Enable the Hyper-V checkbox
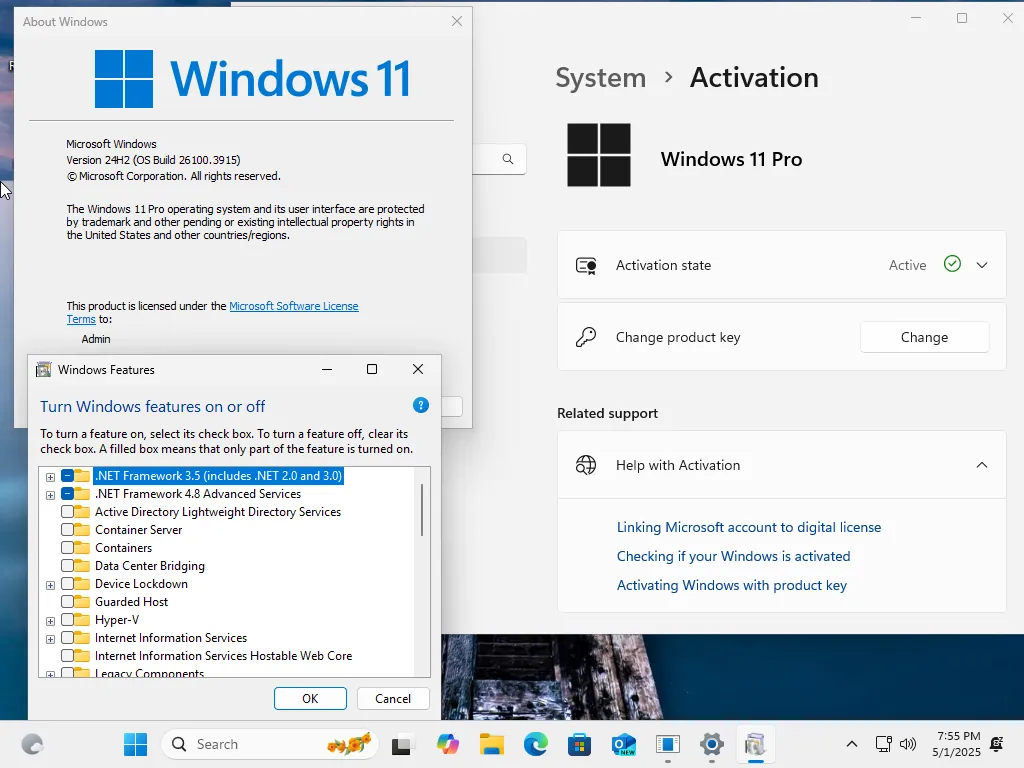Screen dimensions: 1024x768 click(x=67, y=619)
